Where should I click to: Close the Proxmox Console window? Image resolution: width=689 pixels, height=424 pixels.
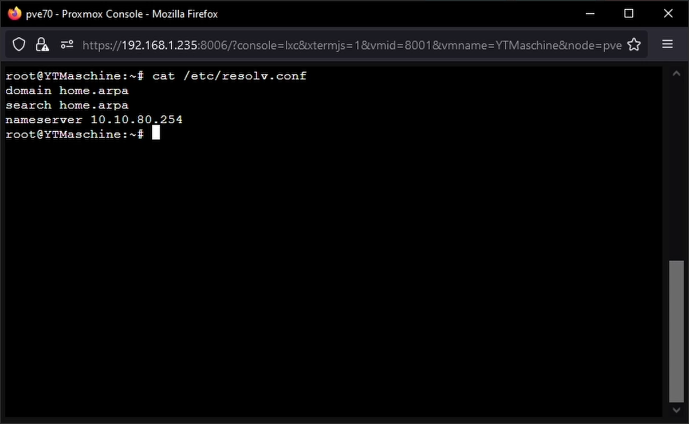coord(668,14)
